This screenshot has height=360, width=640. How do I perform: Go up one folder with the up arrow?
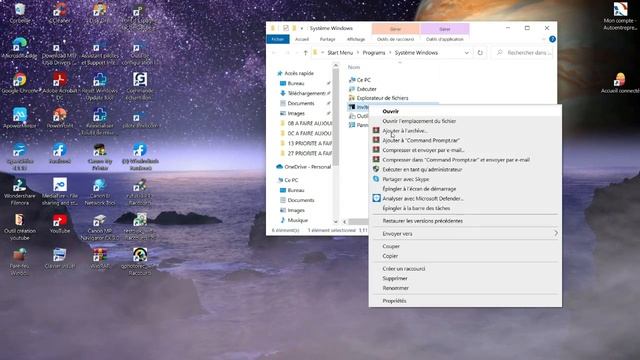pyautogui.click(x=305, y=53)
